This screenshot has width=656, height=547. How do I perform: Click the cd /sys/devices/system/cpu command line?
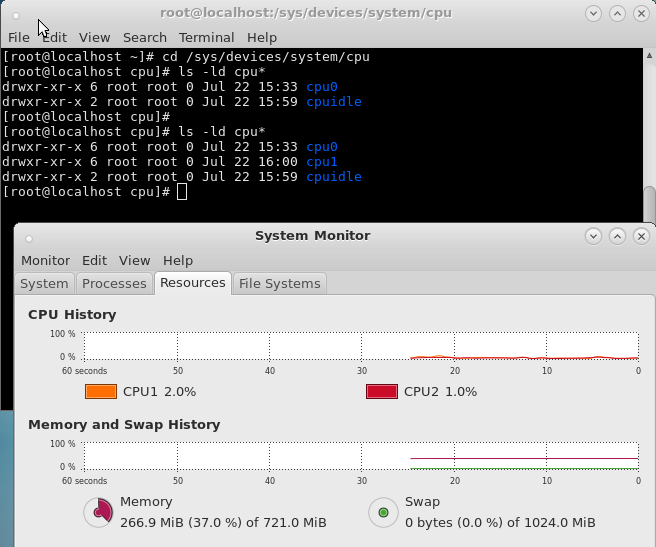click(x=266, y=57)
